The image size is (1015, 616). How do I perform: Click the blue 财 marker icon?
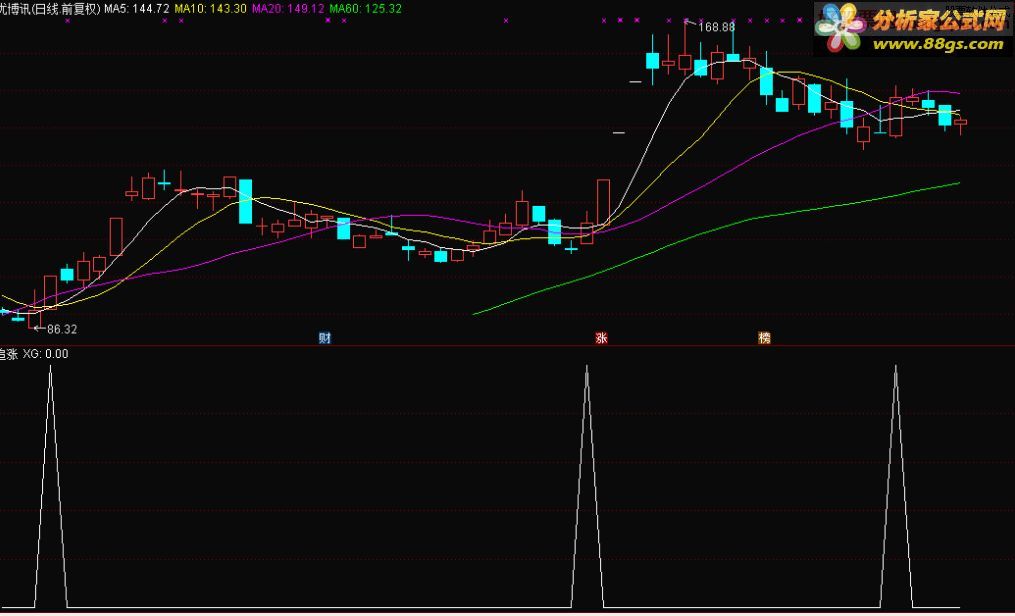point(325,338)
